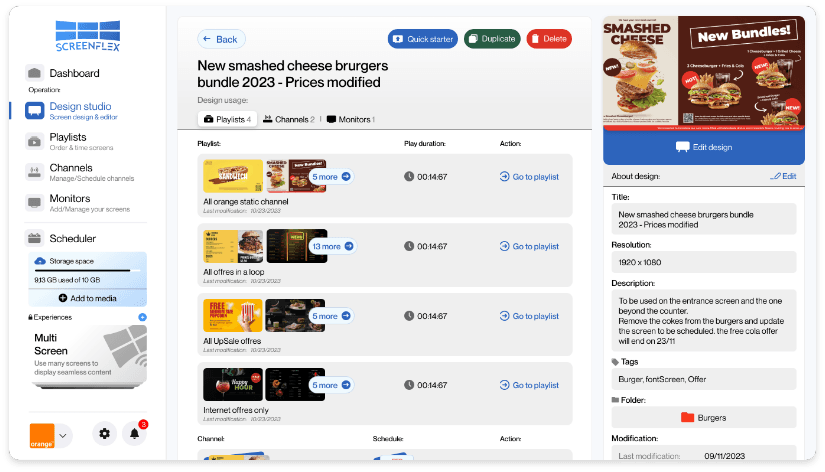Open the Monitors sidebar icon
825x472 pixels.
pyautogui.click(x=34, y=202)
